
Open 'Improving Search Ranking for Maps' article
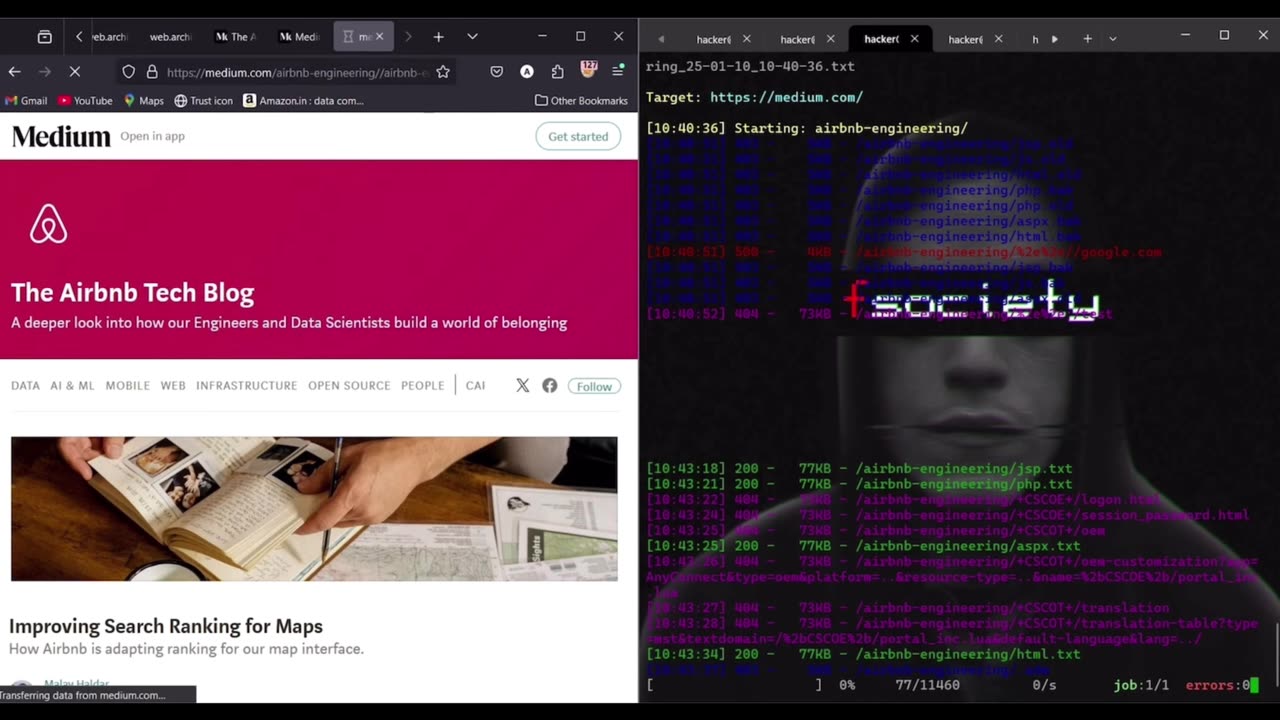coord(166,626)
